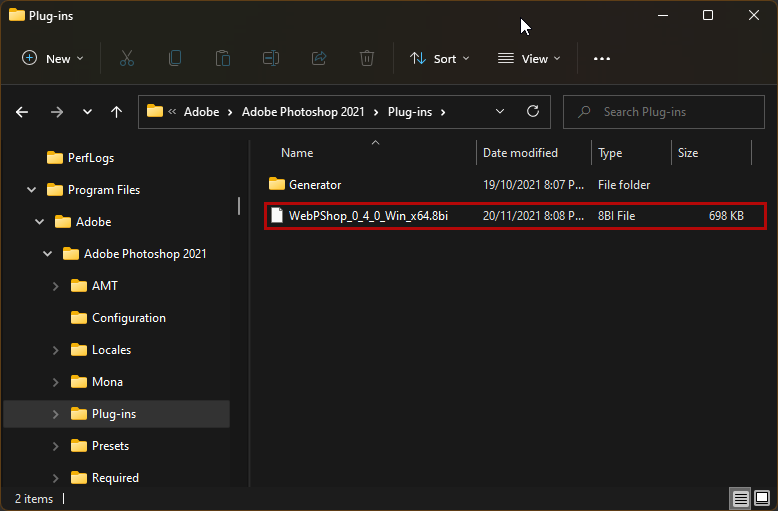Click the hidden breadcrumb chevrons

(172, 112)
